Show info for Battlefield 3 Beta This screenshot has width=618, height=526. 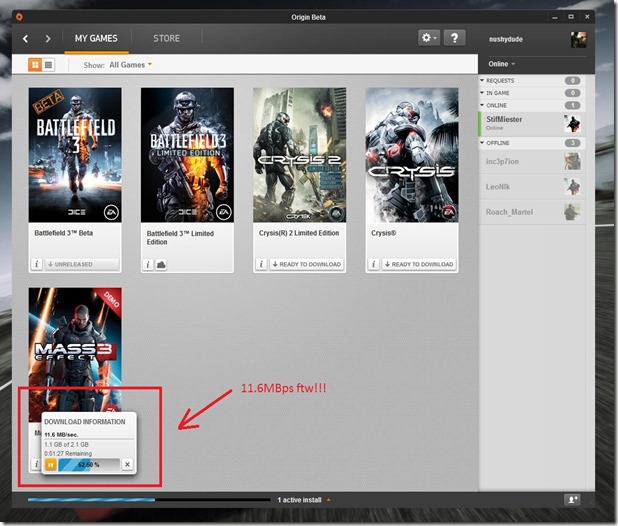pos(37,264)
